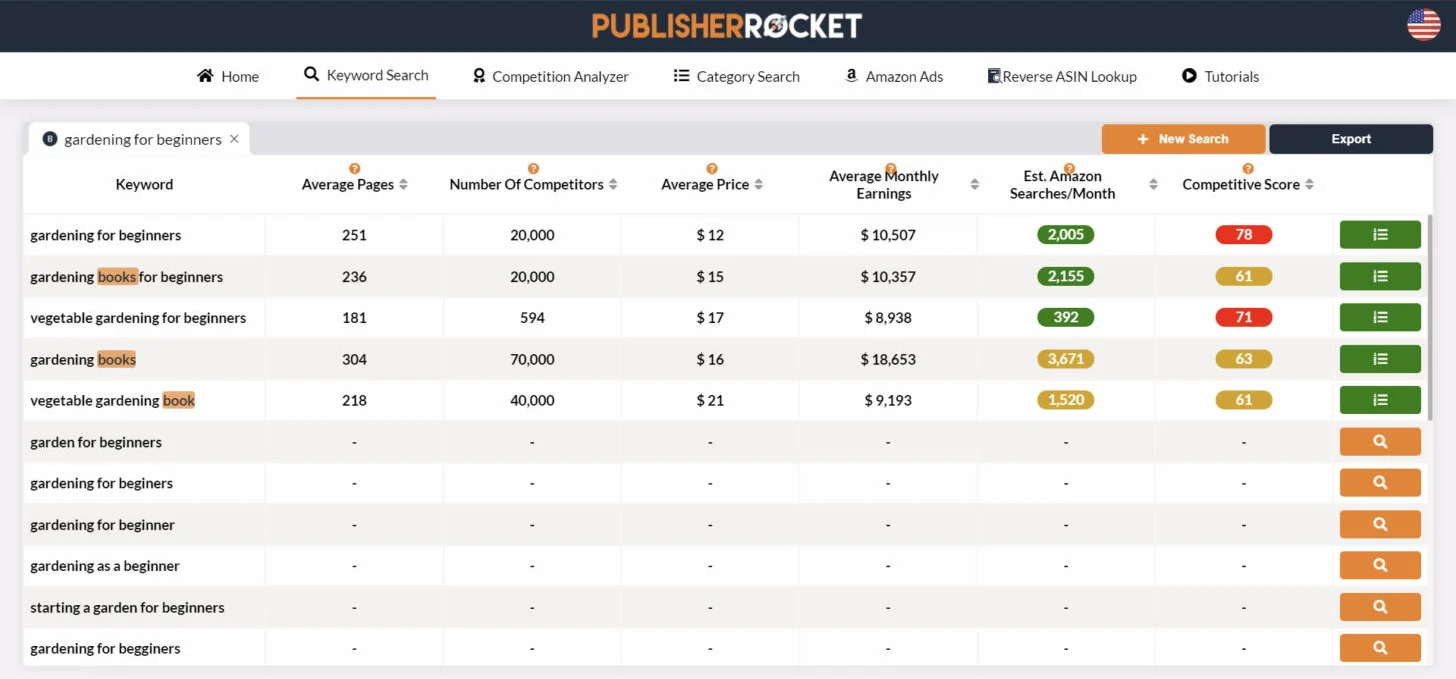Sort by Number Of Competitors arrows

(613, 185)
